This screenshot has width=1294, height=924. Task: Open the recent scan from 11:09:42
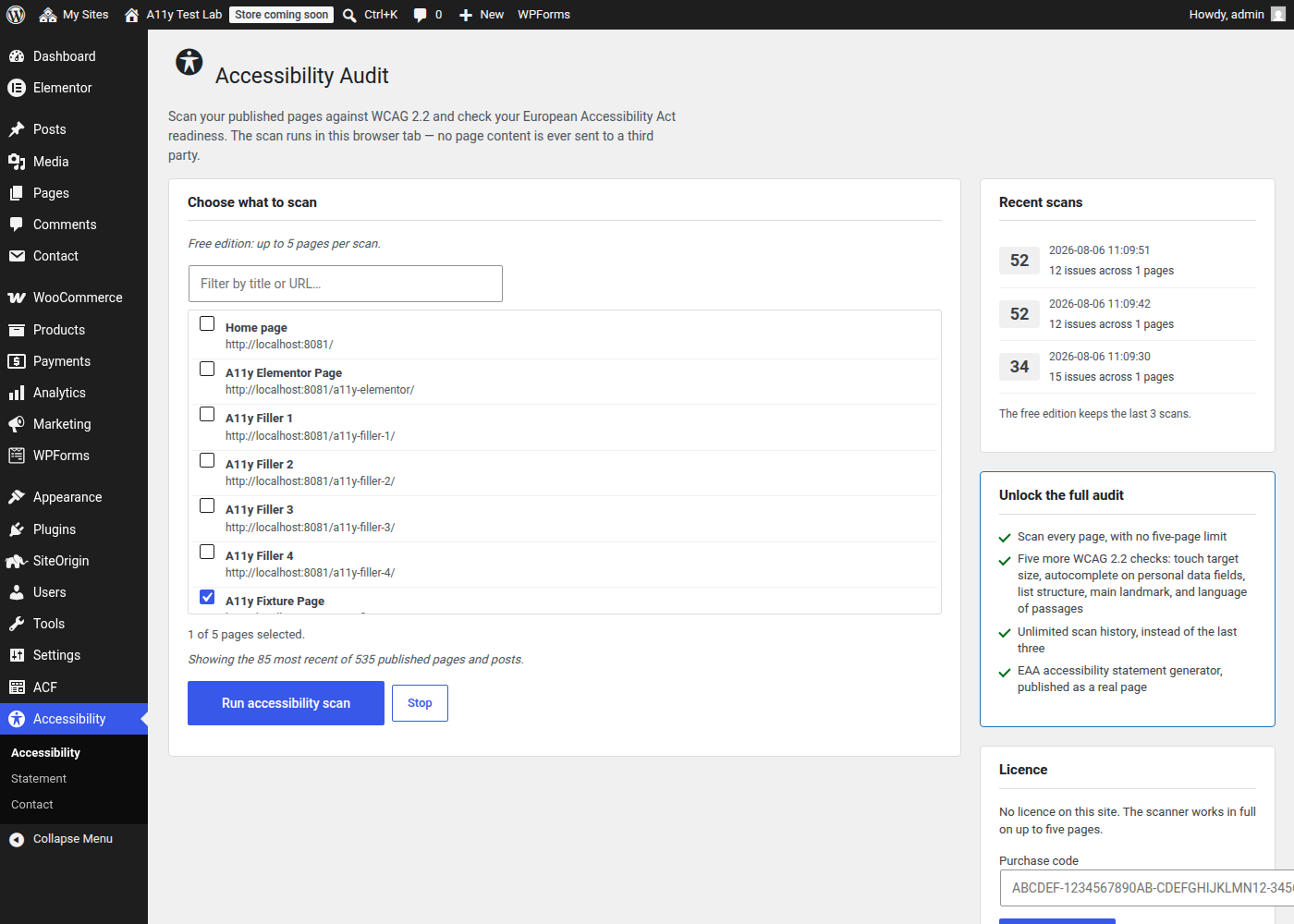(1128, 314)
